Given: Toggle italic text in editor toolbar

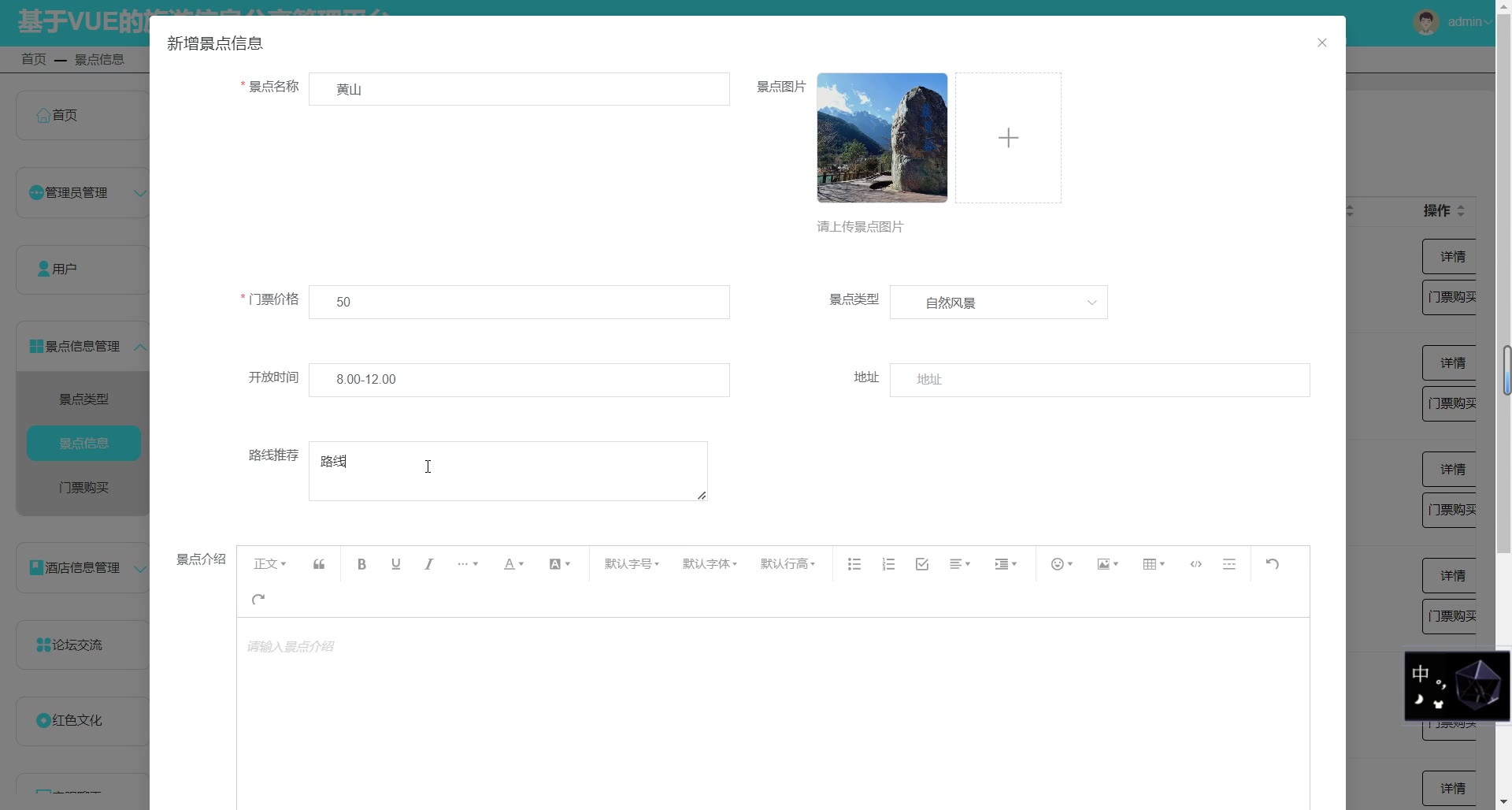Looking at the screenshot, I should pos(429,564).
